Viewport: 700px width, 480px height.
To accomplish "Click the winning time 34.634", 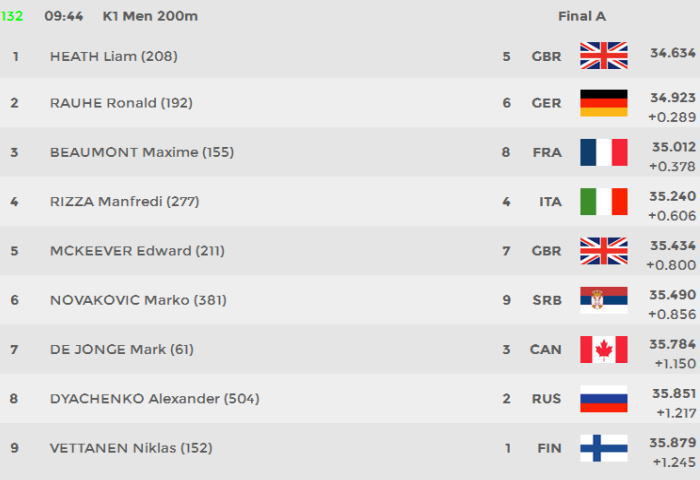I will (673, 53).
